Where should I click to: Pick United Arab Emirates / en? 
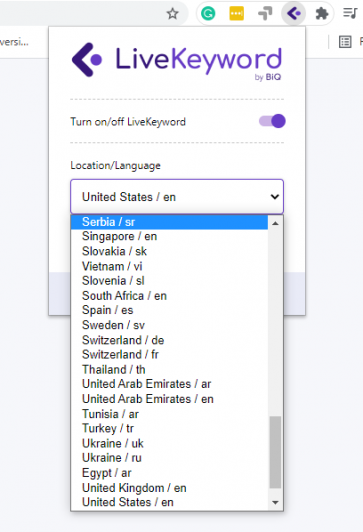click(169, 399)
